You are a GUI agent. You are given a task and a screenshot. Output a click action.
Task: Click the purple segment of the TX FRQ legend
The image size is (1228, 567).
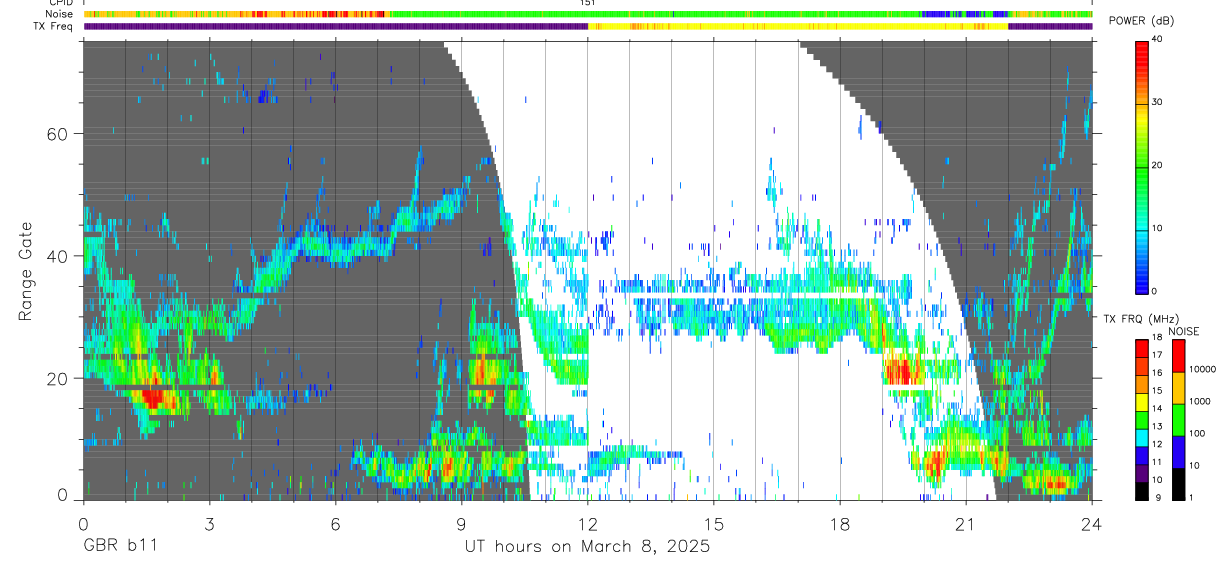(x=1142, y=473)
